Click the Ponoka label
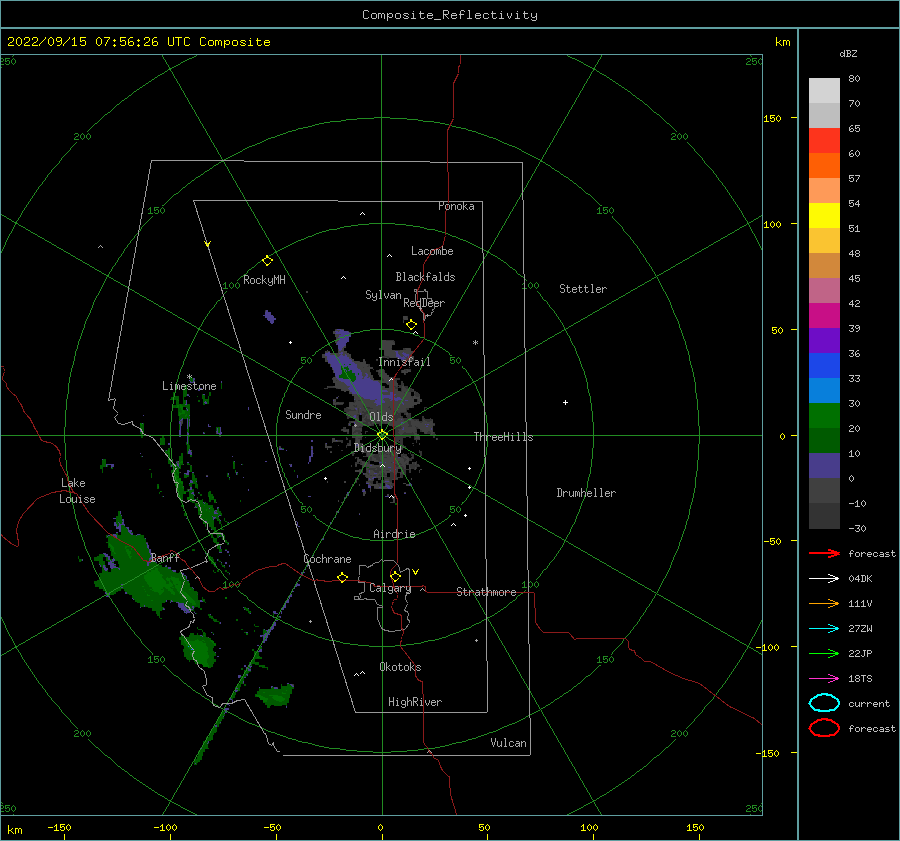 456,206
